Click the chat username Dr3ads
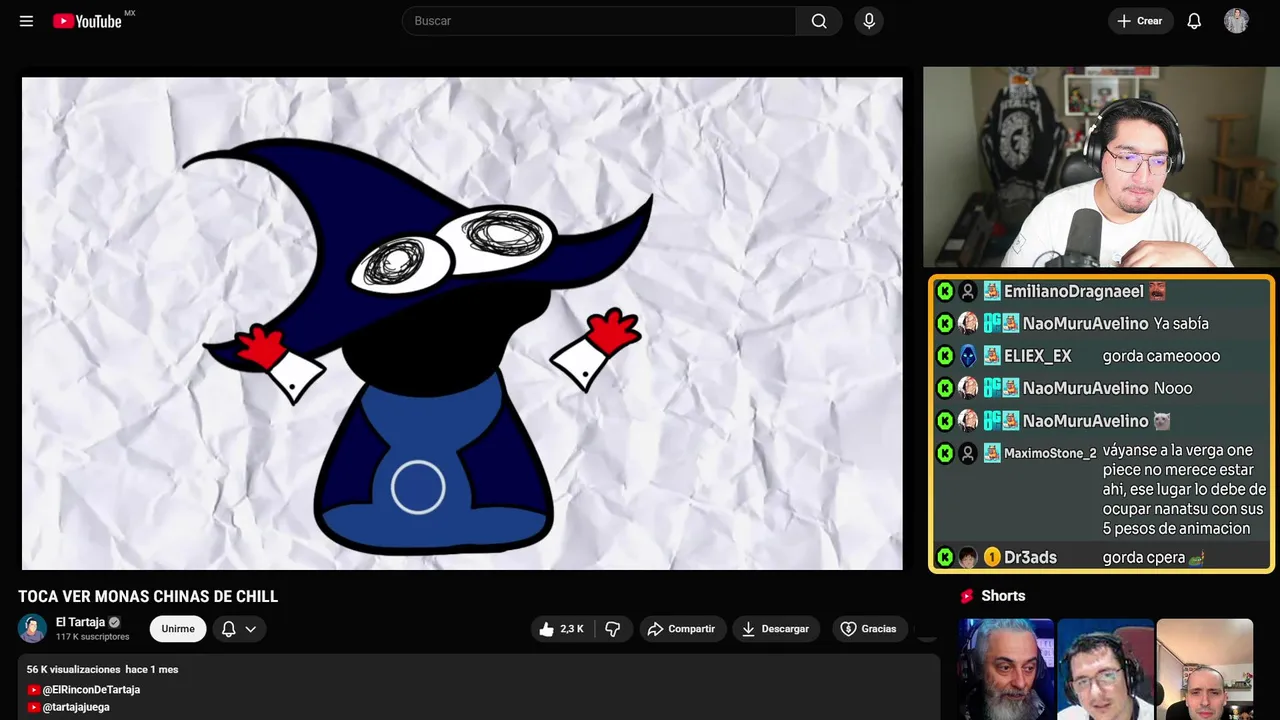 click(1030, 557)
